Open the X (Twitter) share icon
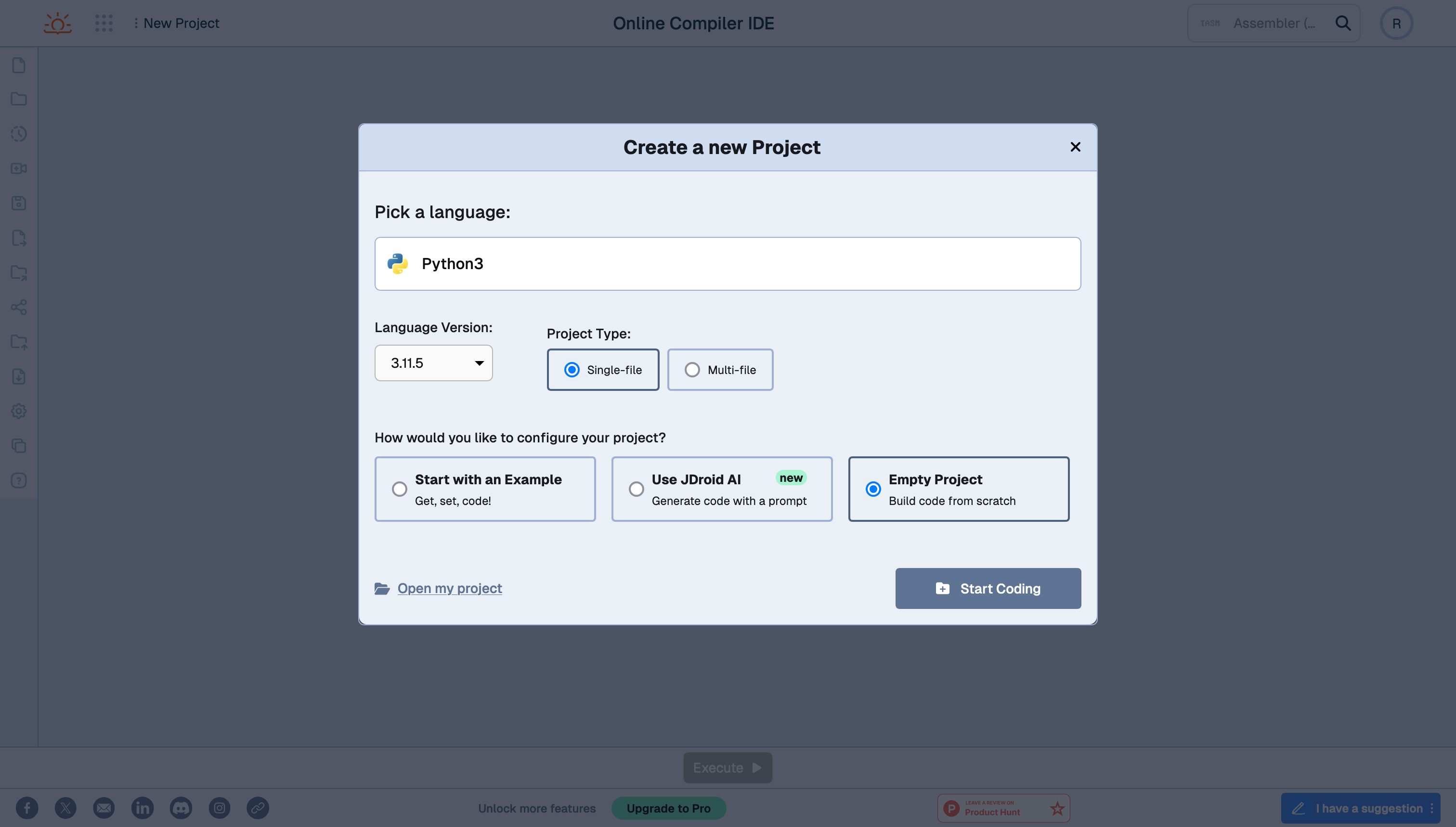Screen dimensions: 1456x827 pyautogui.click(x=65, y=808)
